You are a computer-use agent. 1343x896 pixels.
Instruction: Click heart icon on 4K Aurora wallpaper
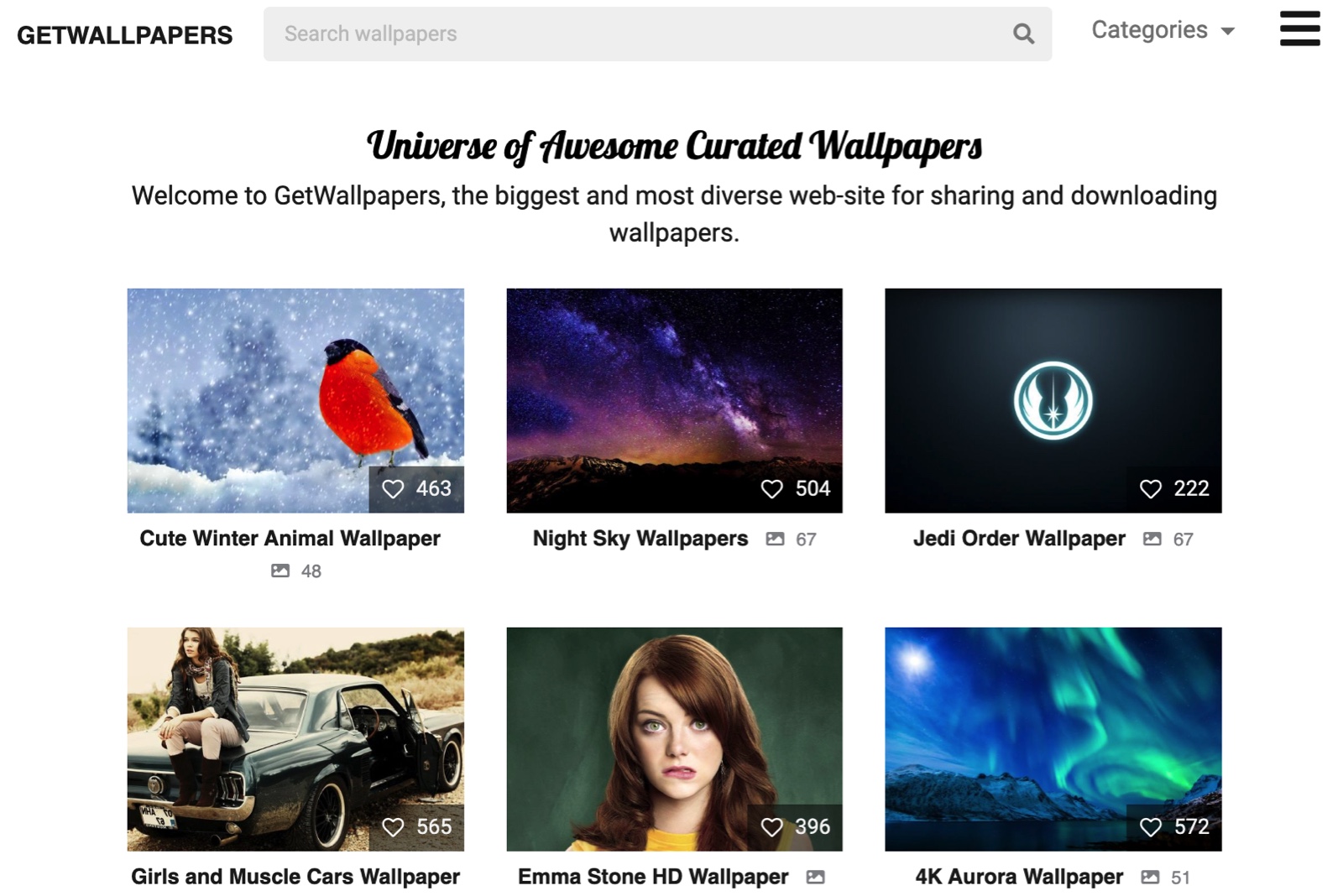pos(1150,827)
